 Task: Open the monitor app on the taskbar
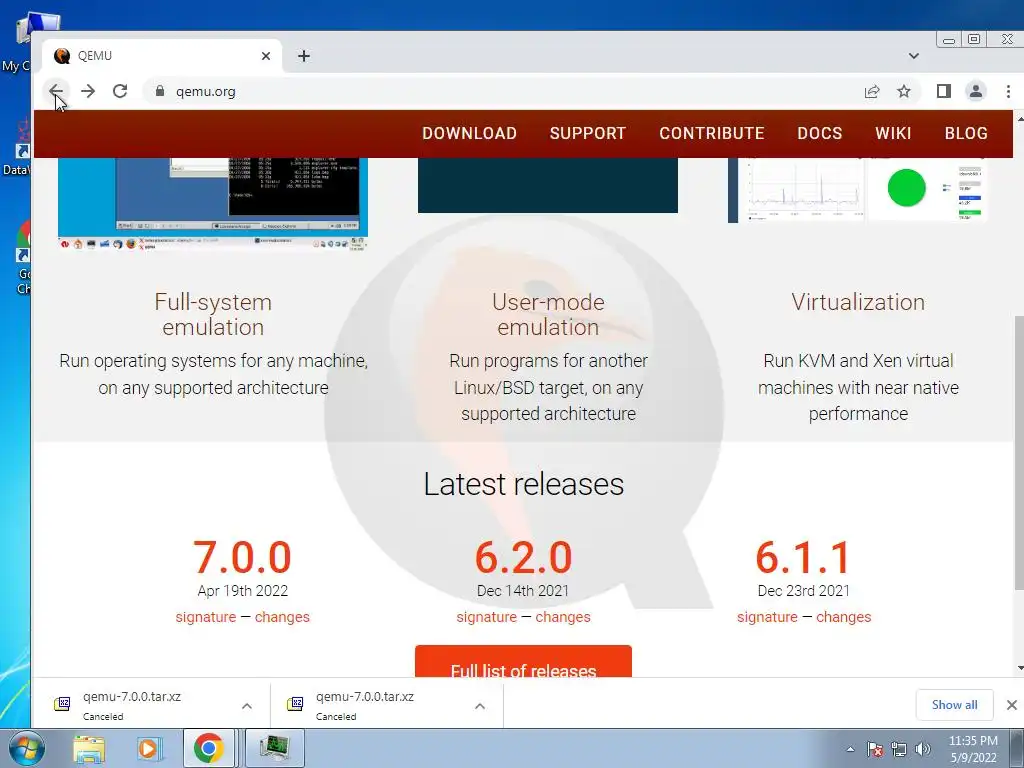[275, 748]
